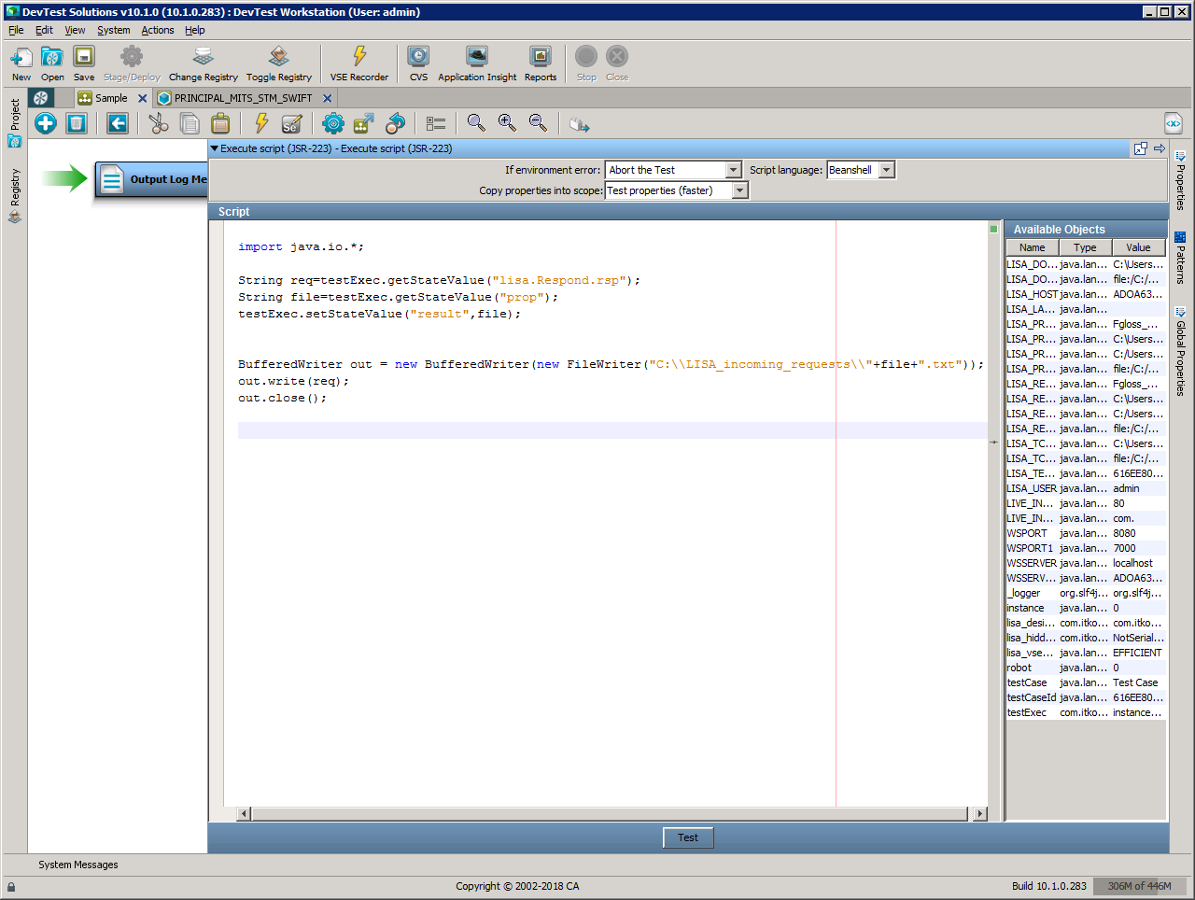Close the Sample tab
1195x900 pixels.
[142, 98]
